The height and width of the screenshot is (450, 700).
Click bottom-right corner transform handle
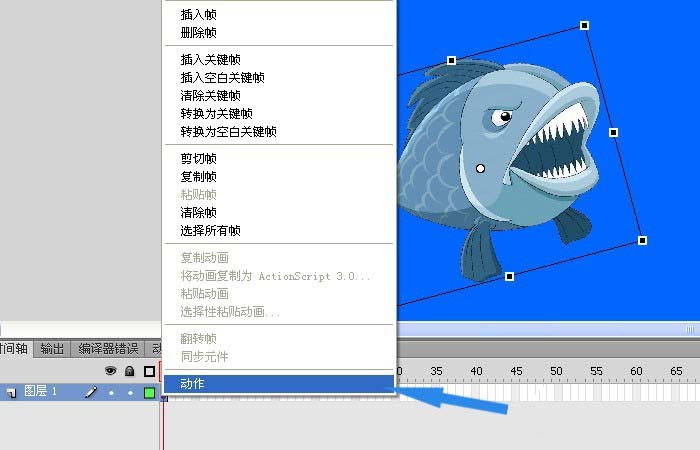click(x=642, y=241)
